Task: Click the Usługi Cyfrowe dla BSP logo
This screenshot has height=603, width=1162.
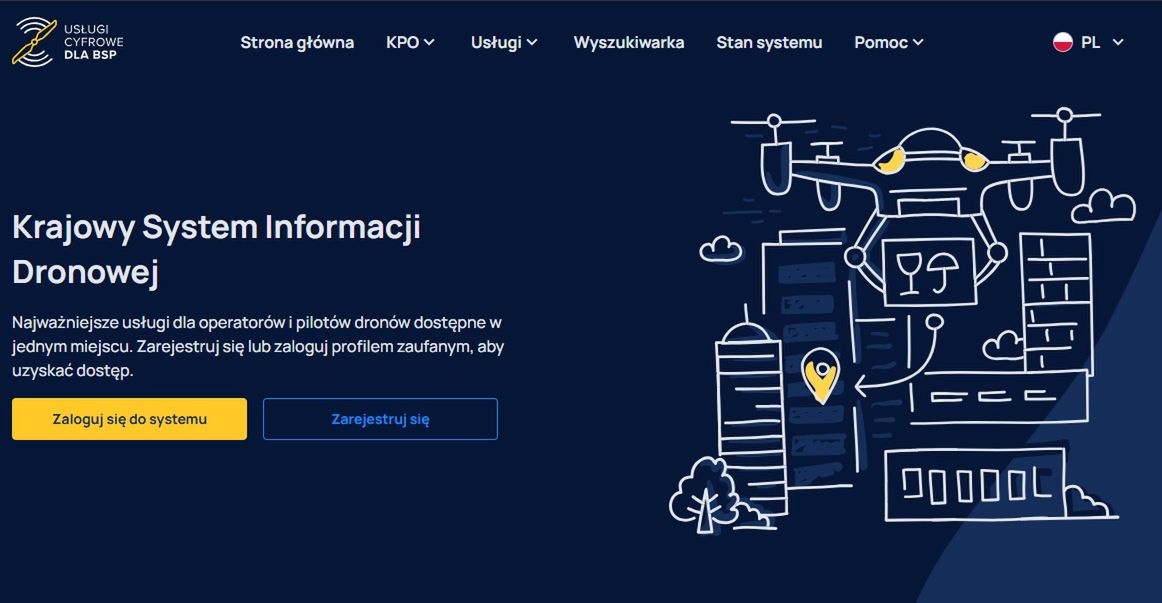Action: [67, 42]
